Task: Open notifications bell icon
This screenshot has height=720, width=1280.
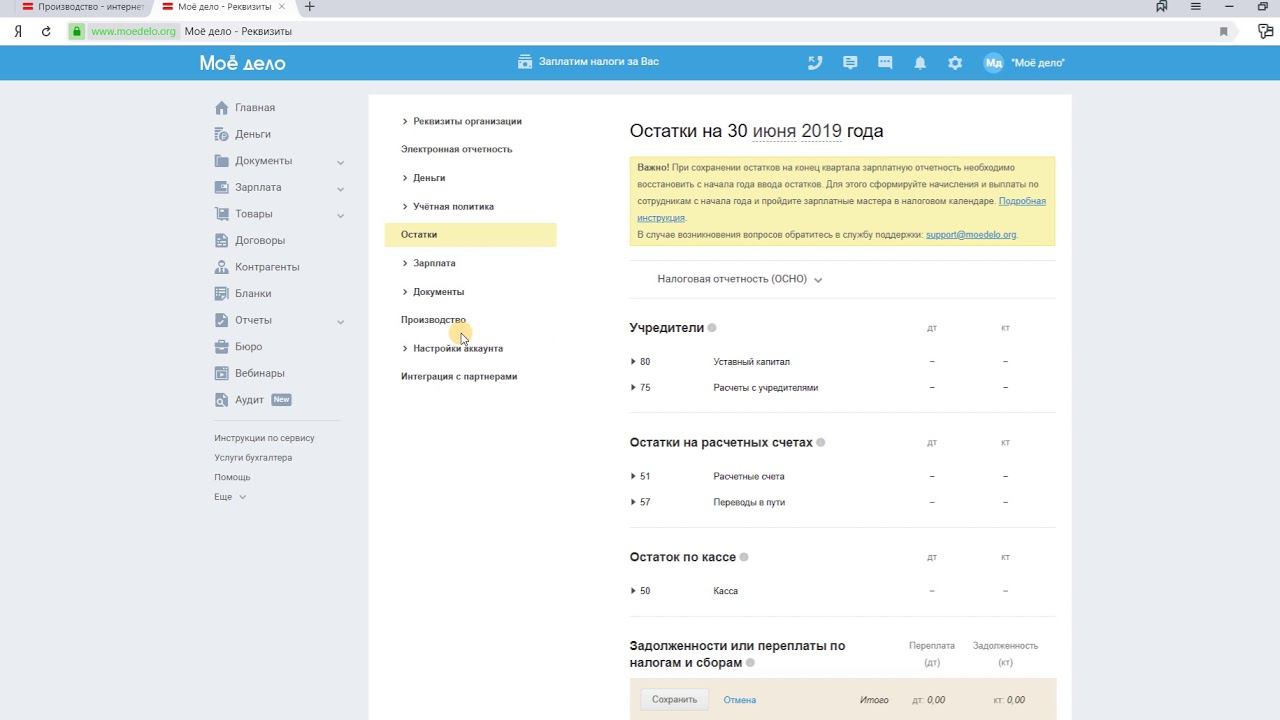Action: click(x=920, y=63)
